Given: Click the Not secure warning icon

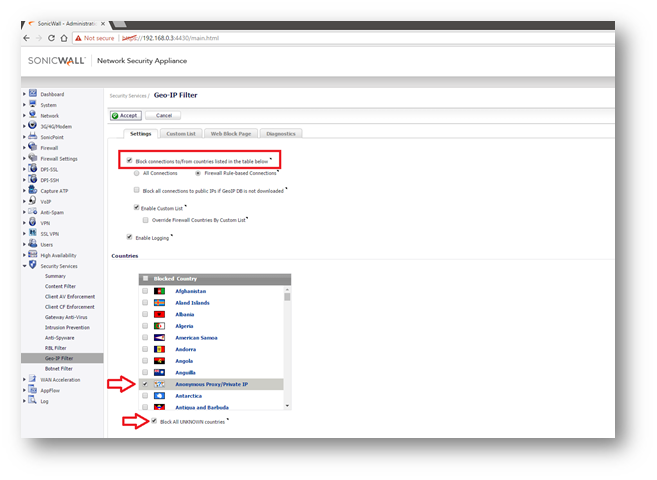Looking at the screenshot, I should point(78,38).
